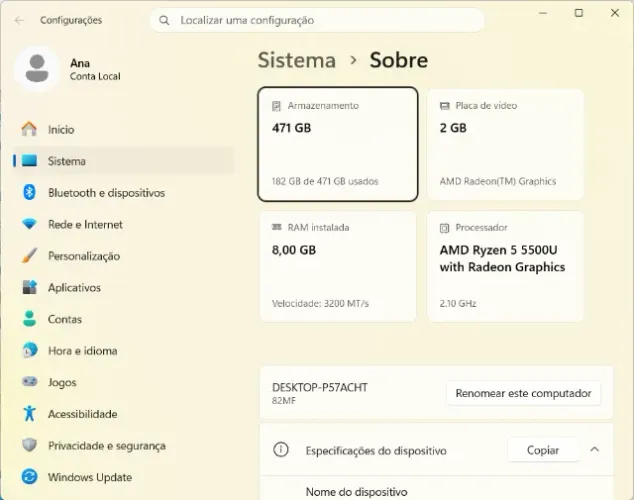Click the back arrow icon

[x=19, y=20]
